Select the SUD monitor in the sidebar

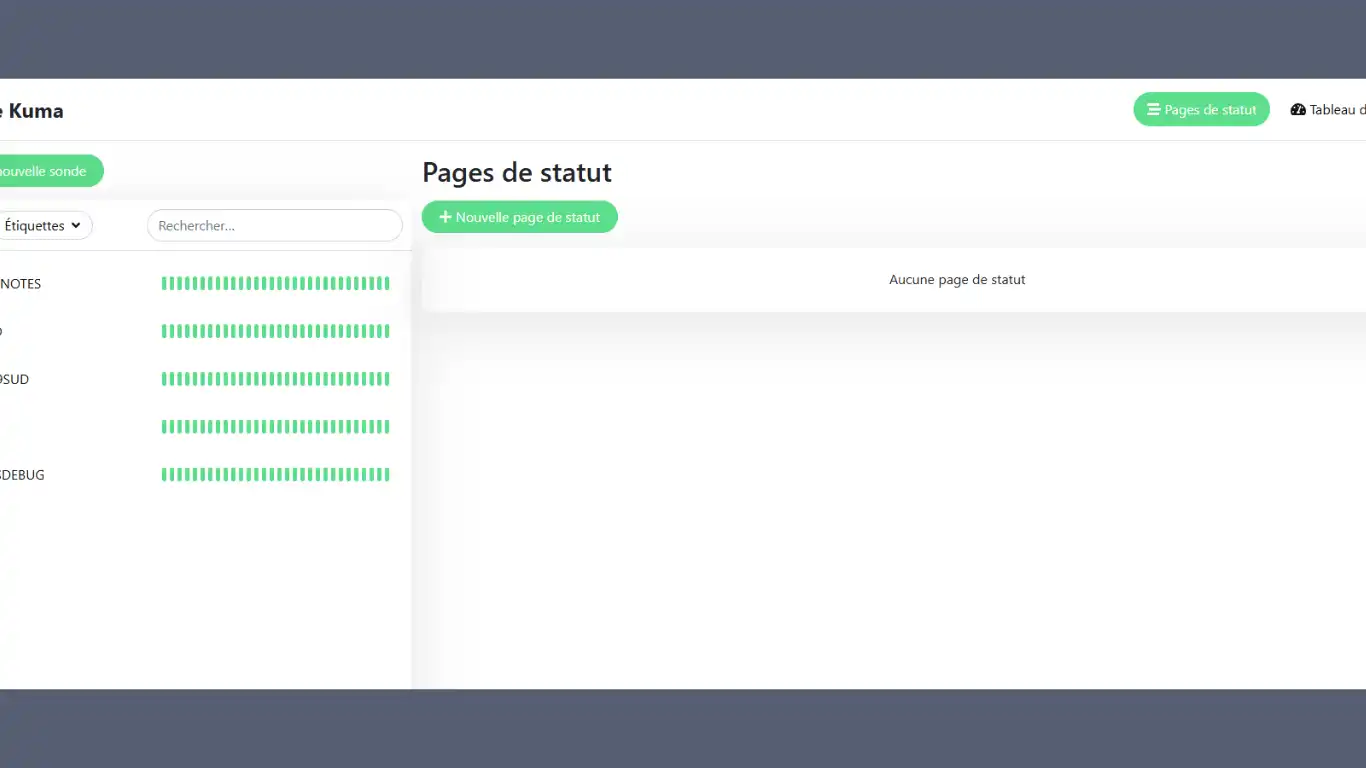(x=100, y=379)
